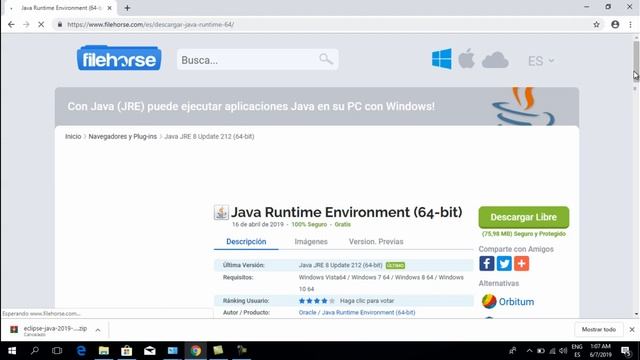This screenshot has width=640, height=360.
Task: Bookmark this page with star icon
Action: click(x=596, y=24)
